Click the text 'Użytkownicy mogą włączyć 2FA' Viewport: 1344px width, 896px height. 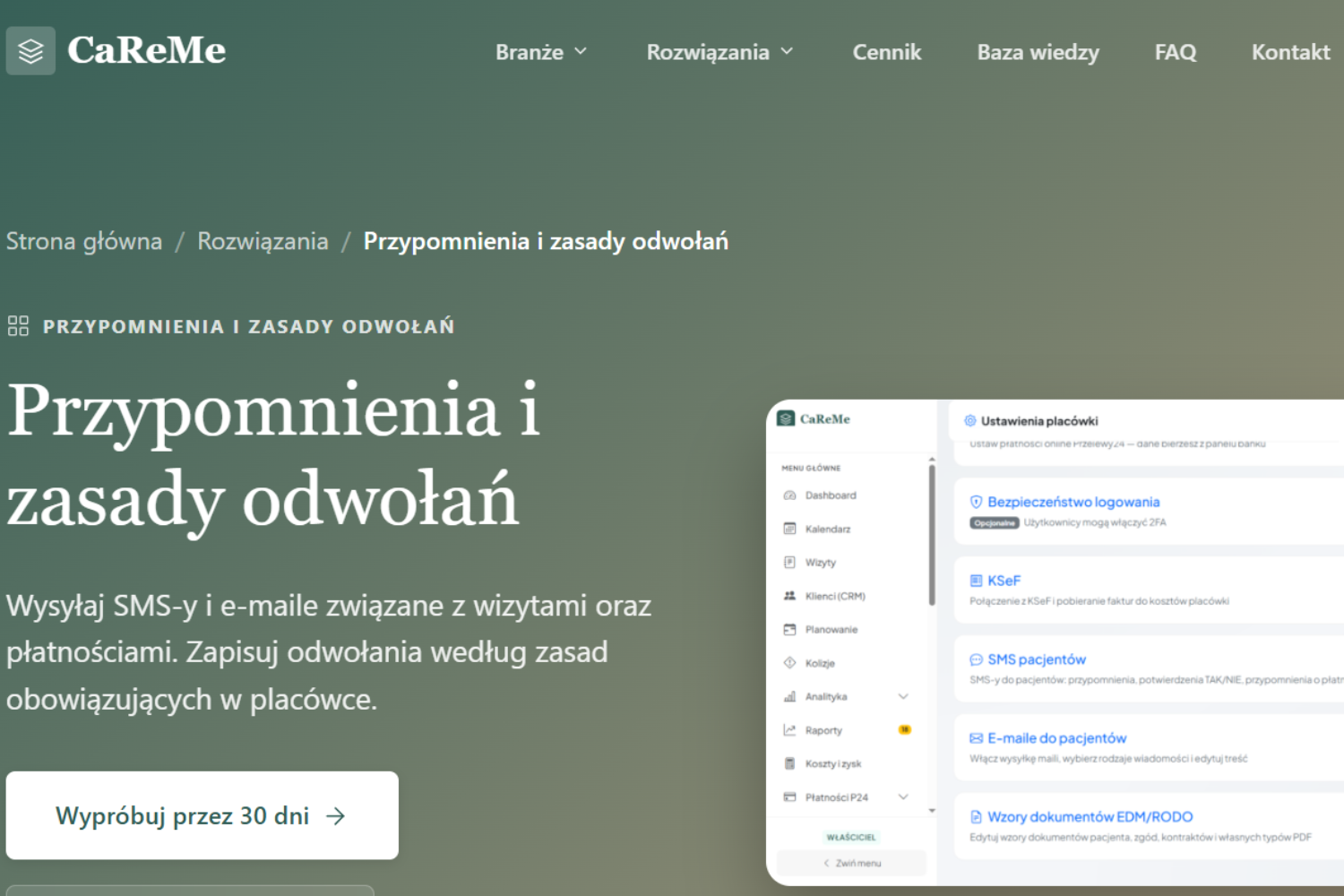tap(1095, 522)
